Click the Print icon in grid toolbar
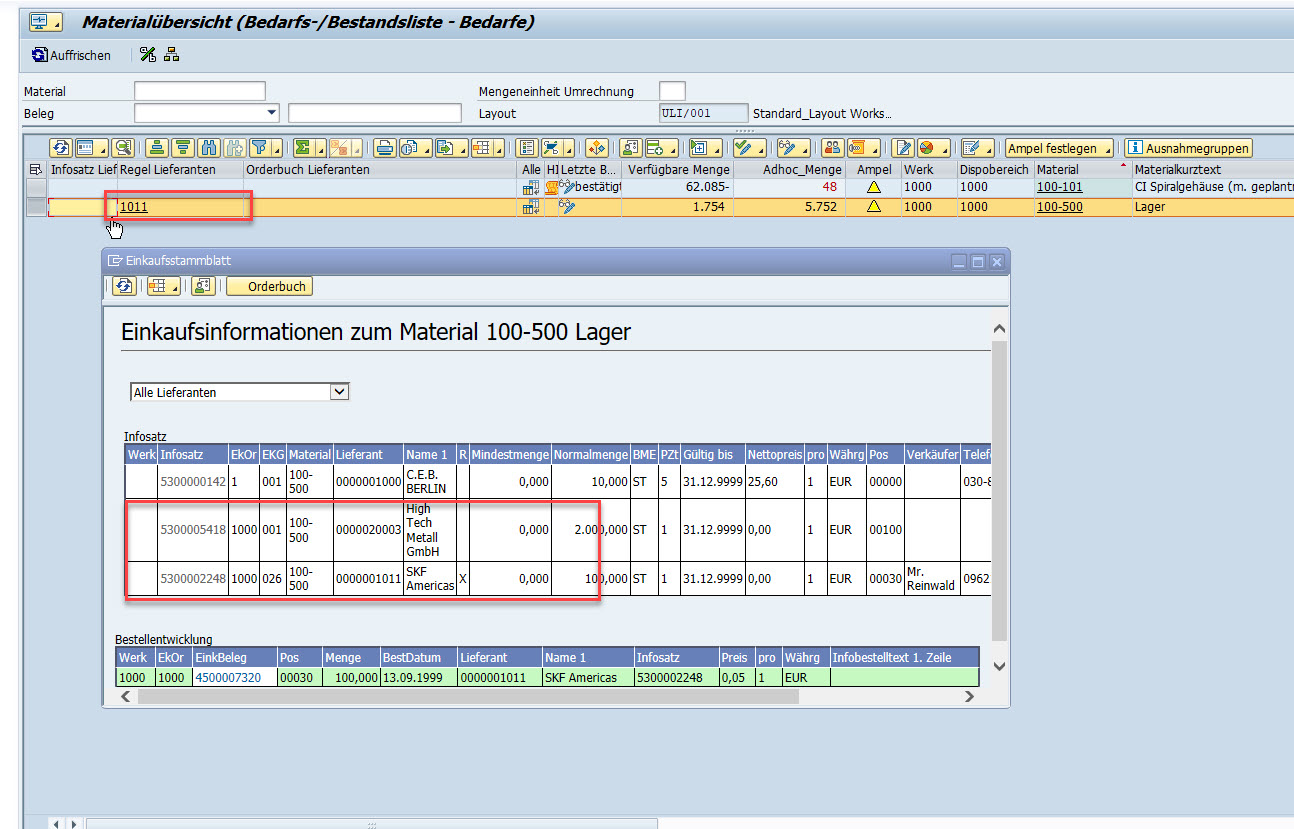The width and height of the screenshot is (1294, 829). point(384,148)
